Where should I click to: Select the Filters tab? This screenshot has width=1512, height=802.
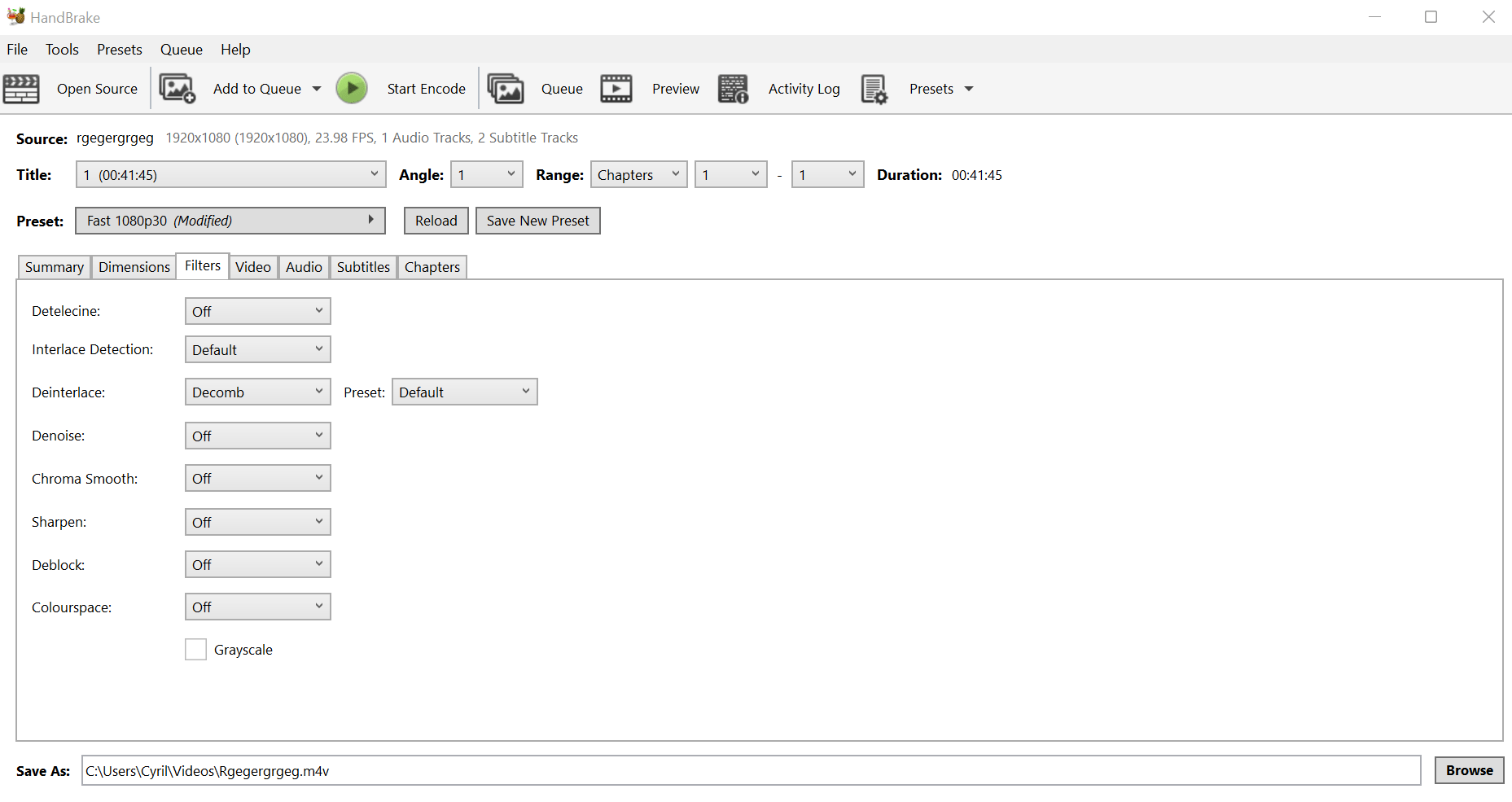[203, 265]
